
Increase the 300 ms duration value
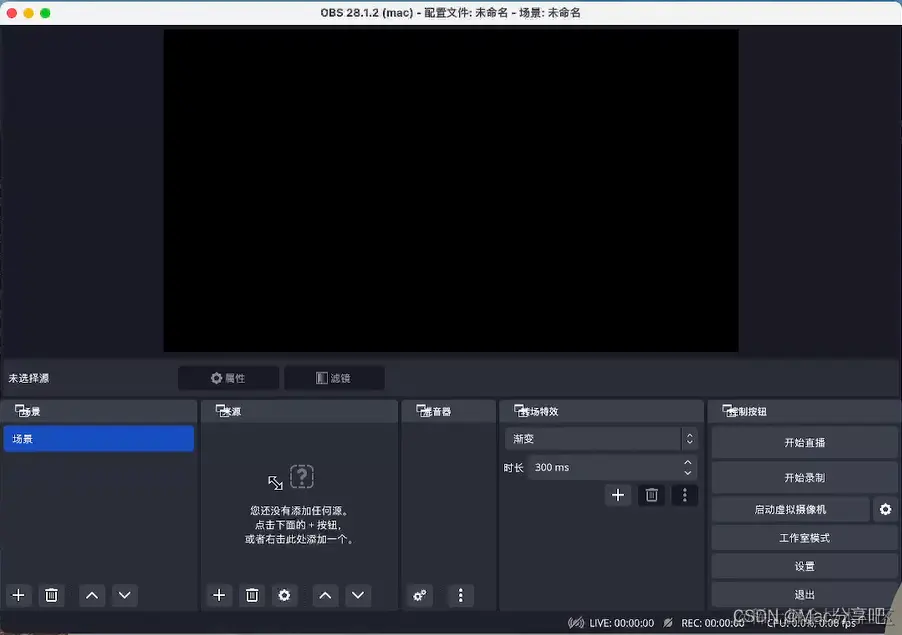pyautogui.click(x=687, y=462)
